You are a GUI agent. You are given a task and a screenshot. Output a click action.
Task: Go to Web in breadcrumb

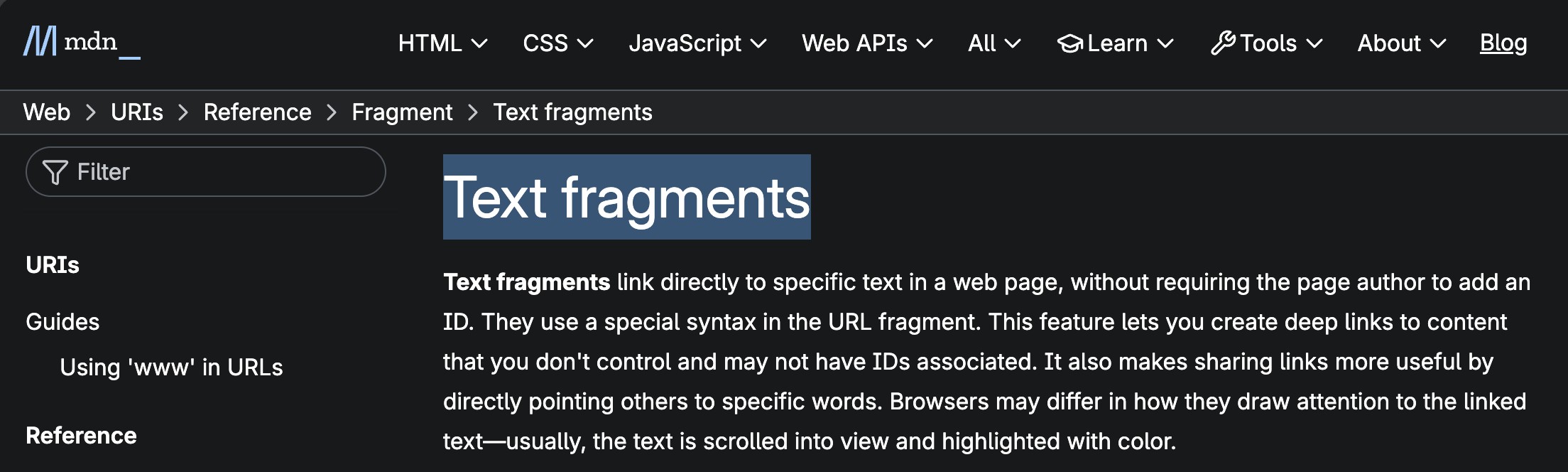pyautogui.click(x=47, y=112)
